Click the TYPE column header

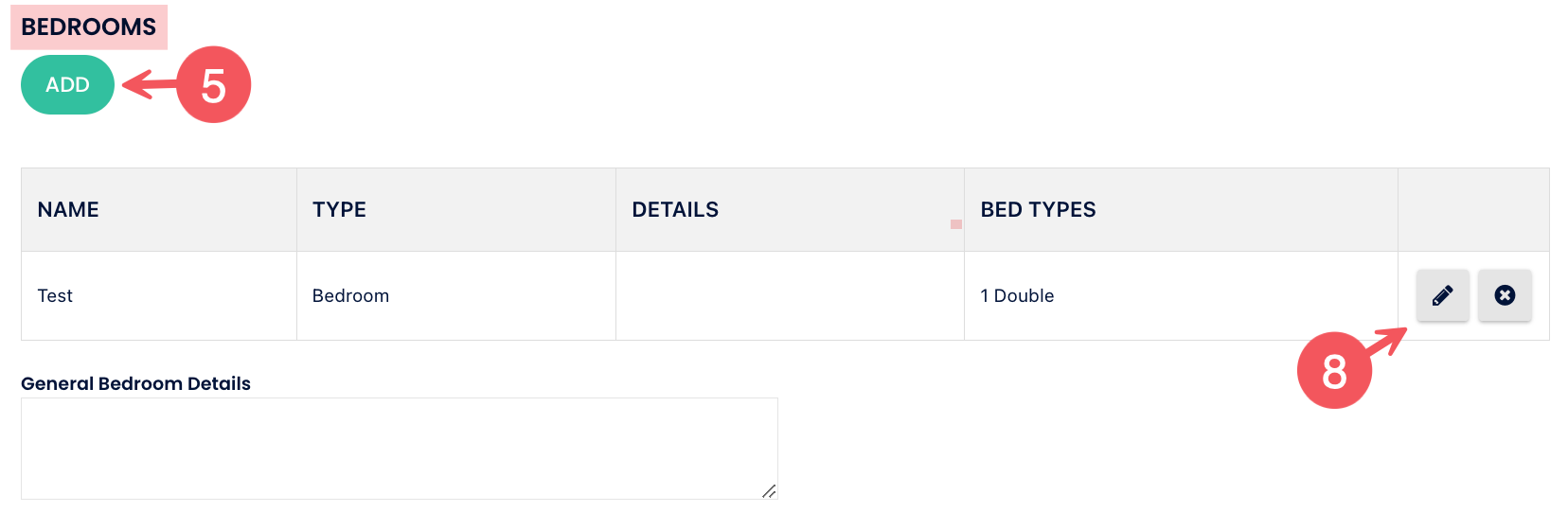[x=339, y=210]
